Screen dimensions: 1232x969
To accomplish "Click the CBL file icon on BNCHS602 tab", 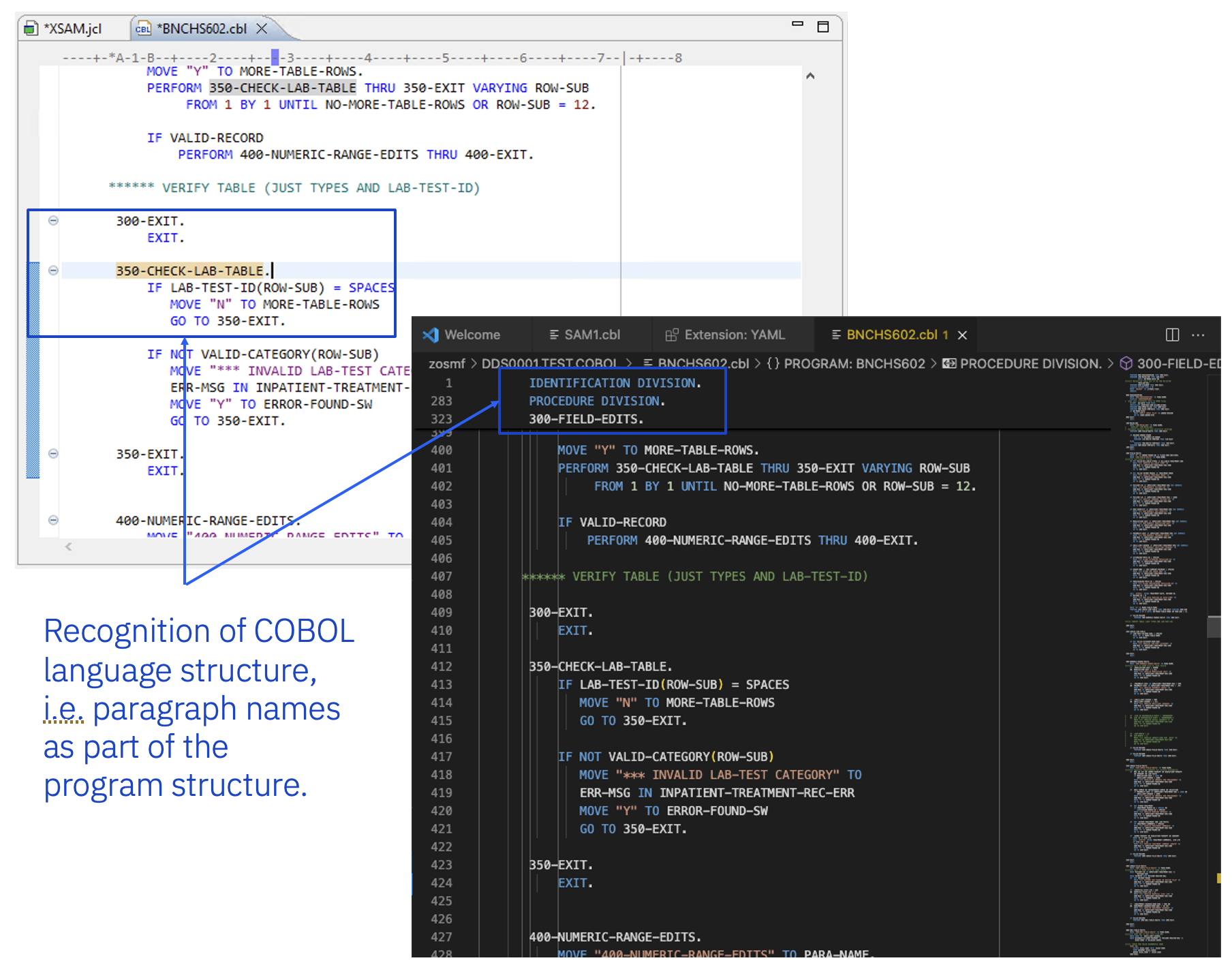I will click(x=143, y=29).
